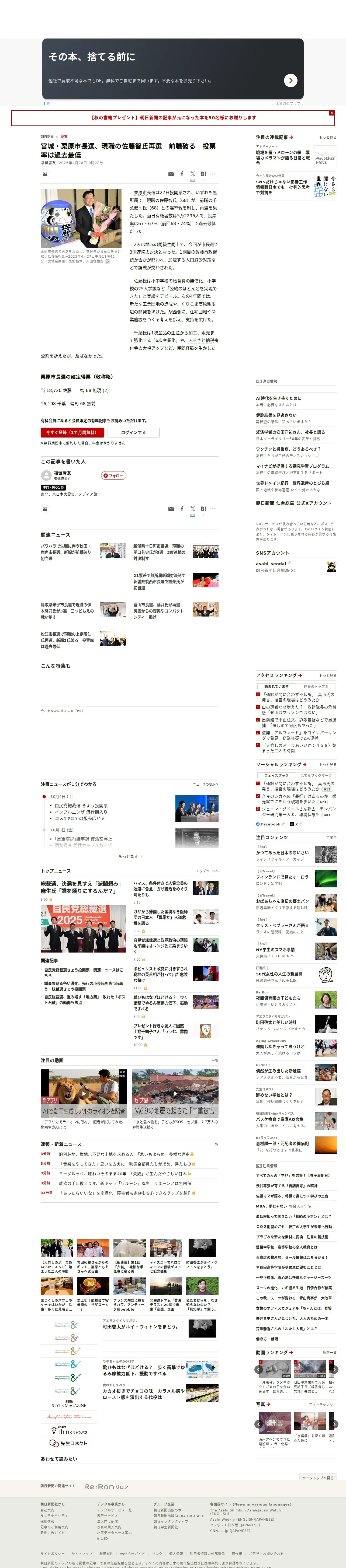Click the author avatar icon for 福留庸友
This screenshot has width=346, height=1568.
[x=46, y=475]
